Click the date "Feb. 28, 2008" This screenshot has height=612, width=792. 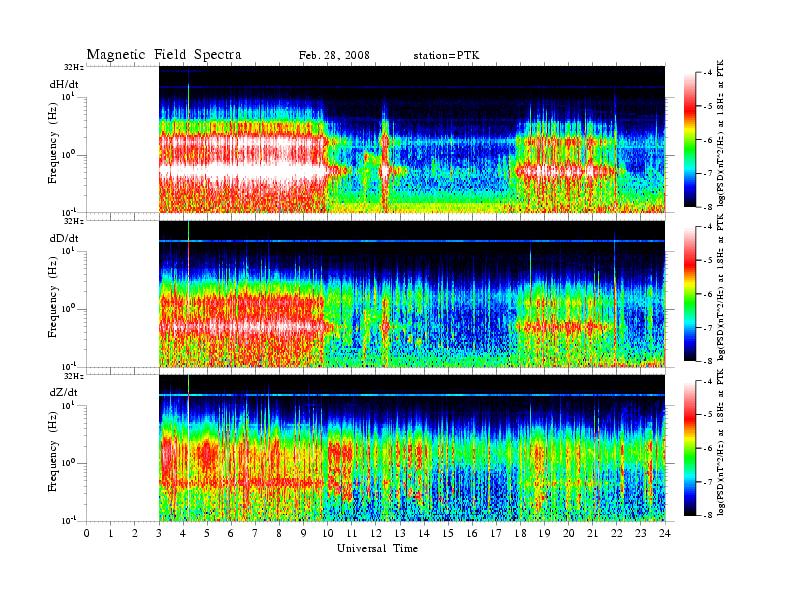coord(334,56)
